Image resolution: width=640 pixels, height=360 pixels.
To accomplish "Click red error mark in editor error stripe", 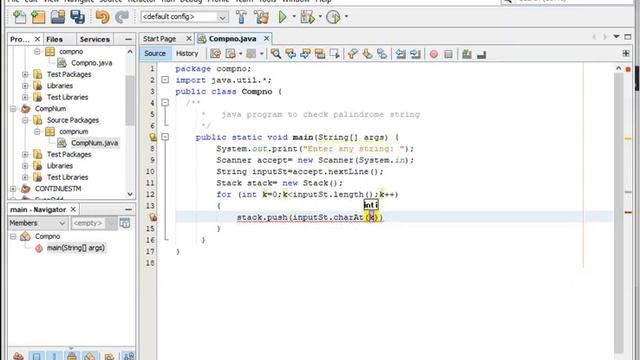I will (628, 212).
